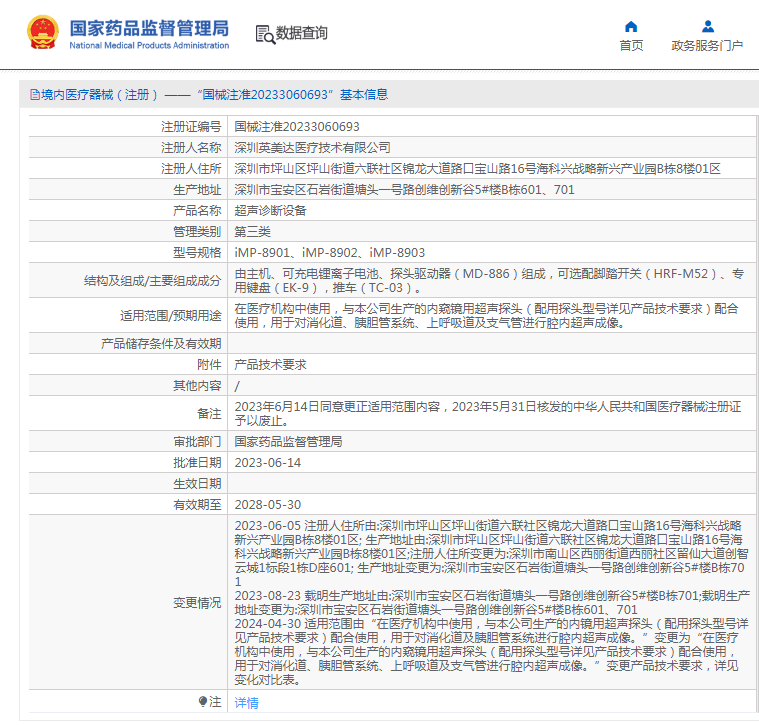
Task: Click the 变更情况 row label
Action: pos(197,602)
